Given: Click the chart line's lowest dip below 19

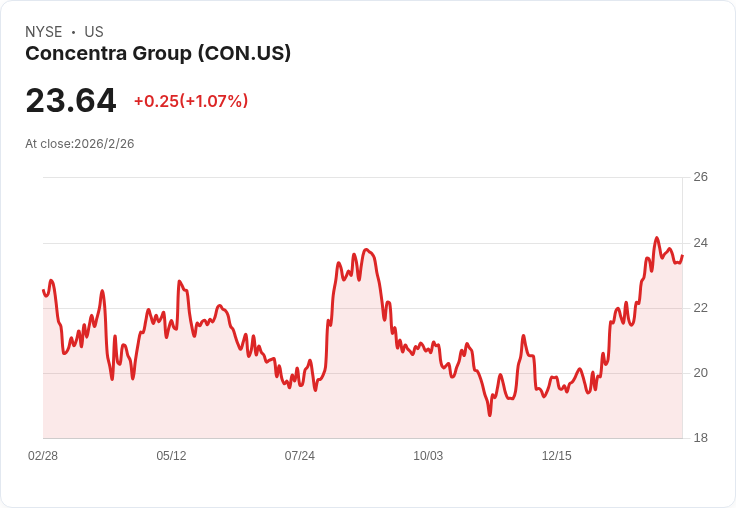Looking at the screenshot, I should point(490,415).
